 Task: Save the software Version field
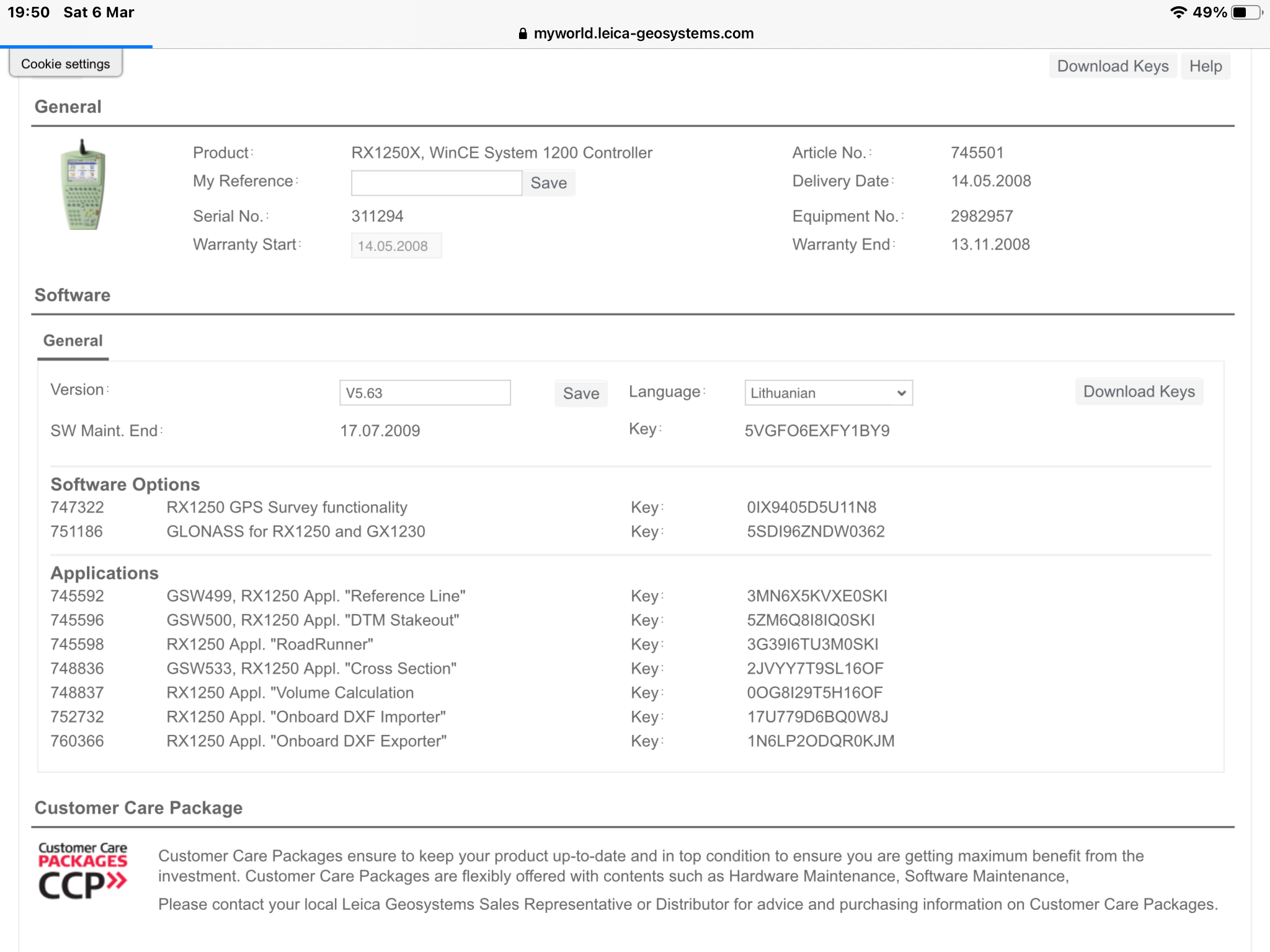pos(581,393)
